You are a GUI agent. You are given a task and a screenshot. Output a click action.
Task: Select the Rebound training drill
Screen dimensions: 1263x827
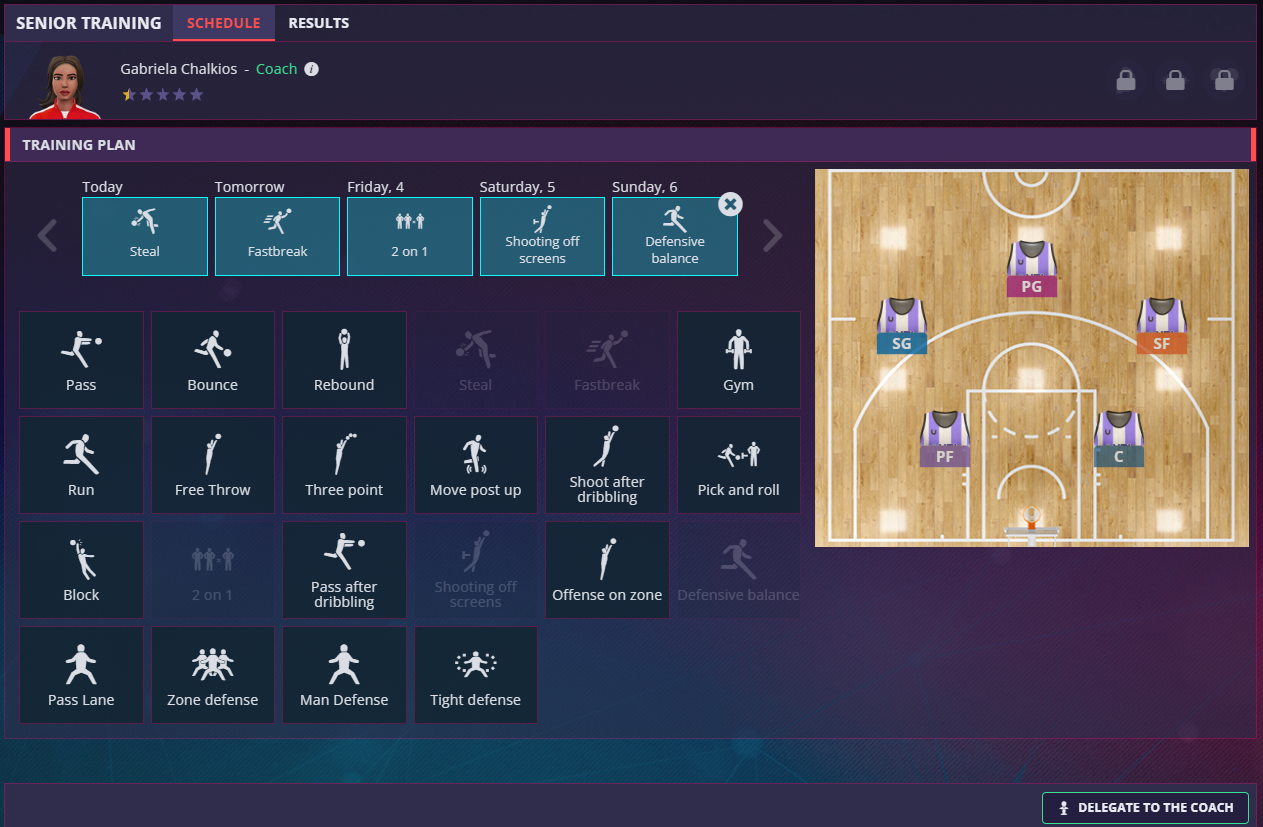[344, 360]
